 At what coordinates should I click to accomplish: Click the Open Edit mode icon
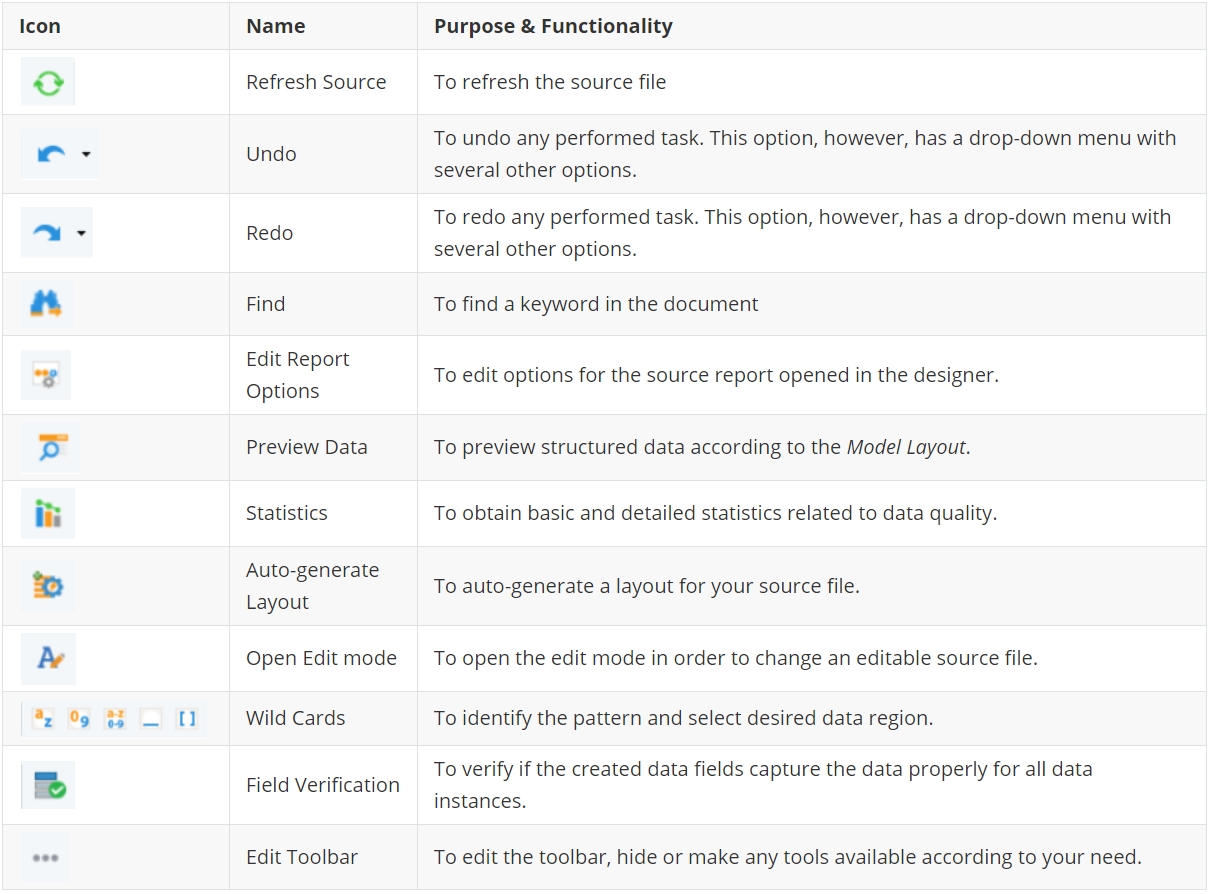(49, 658)
